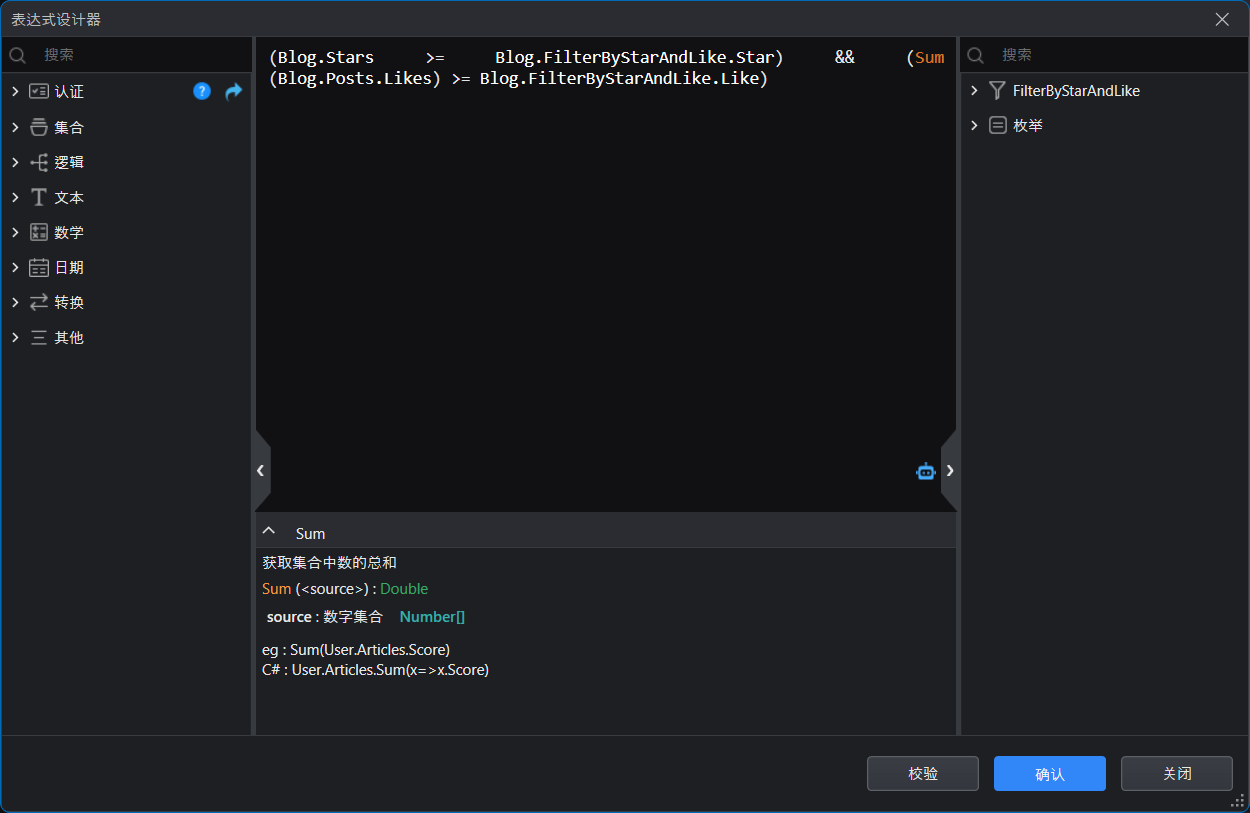
Task: Collapse the Sum description panel
Action: point(268,531)
